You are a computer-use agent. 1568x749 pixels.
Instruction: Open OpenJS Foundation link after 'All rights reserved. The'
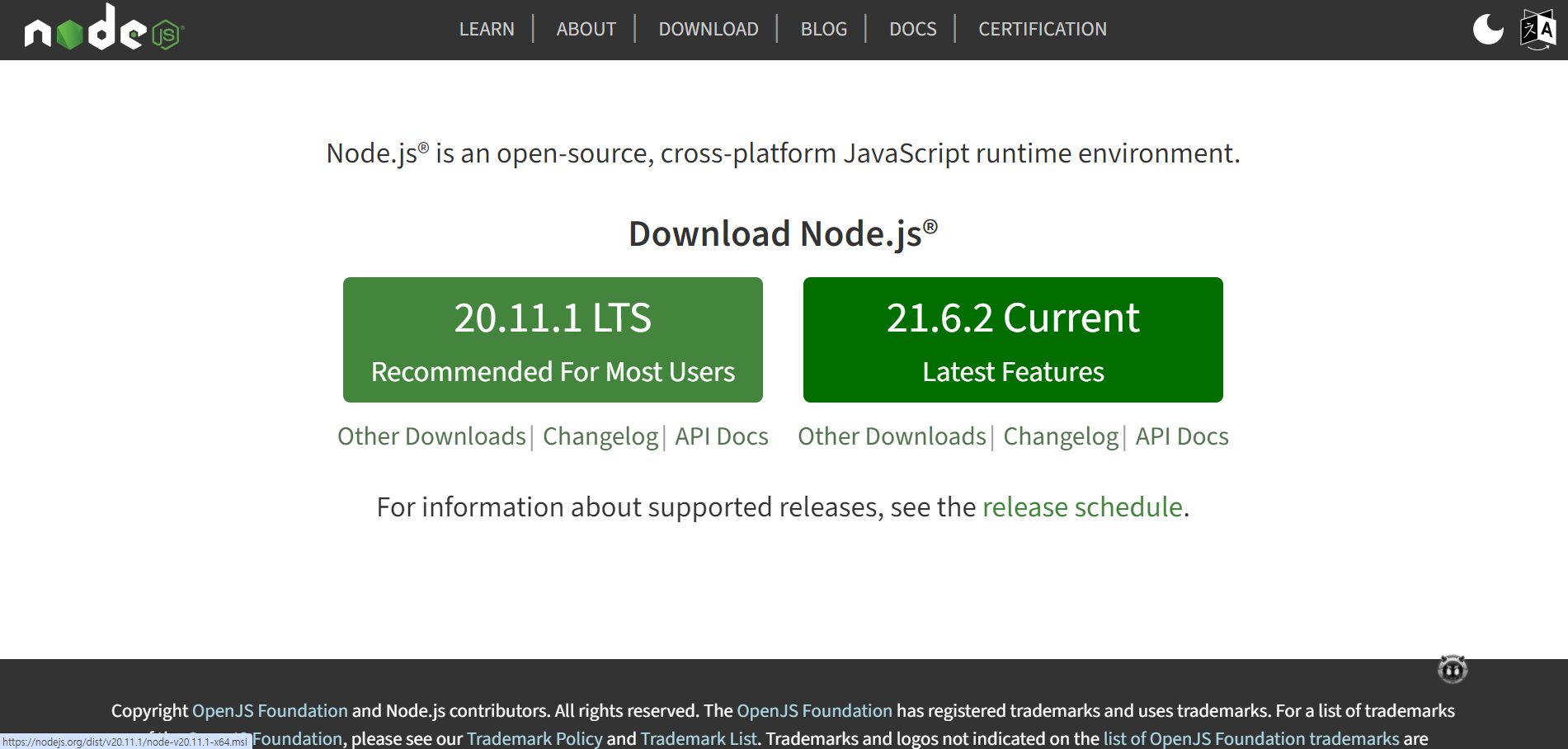coord(814,710)
